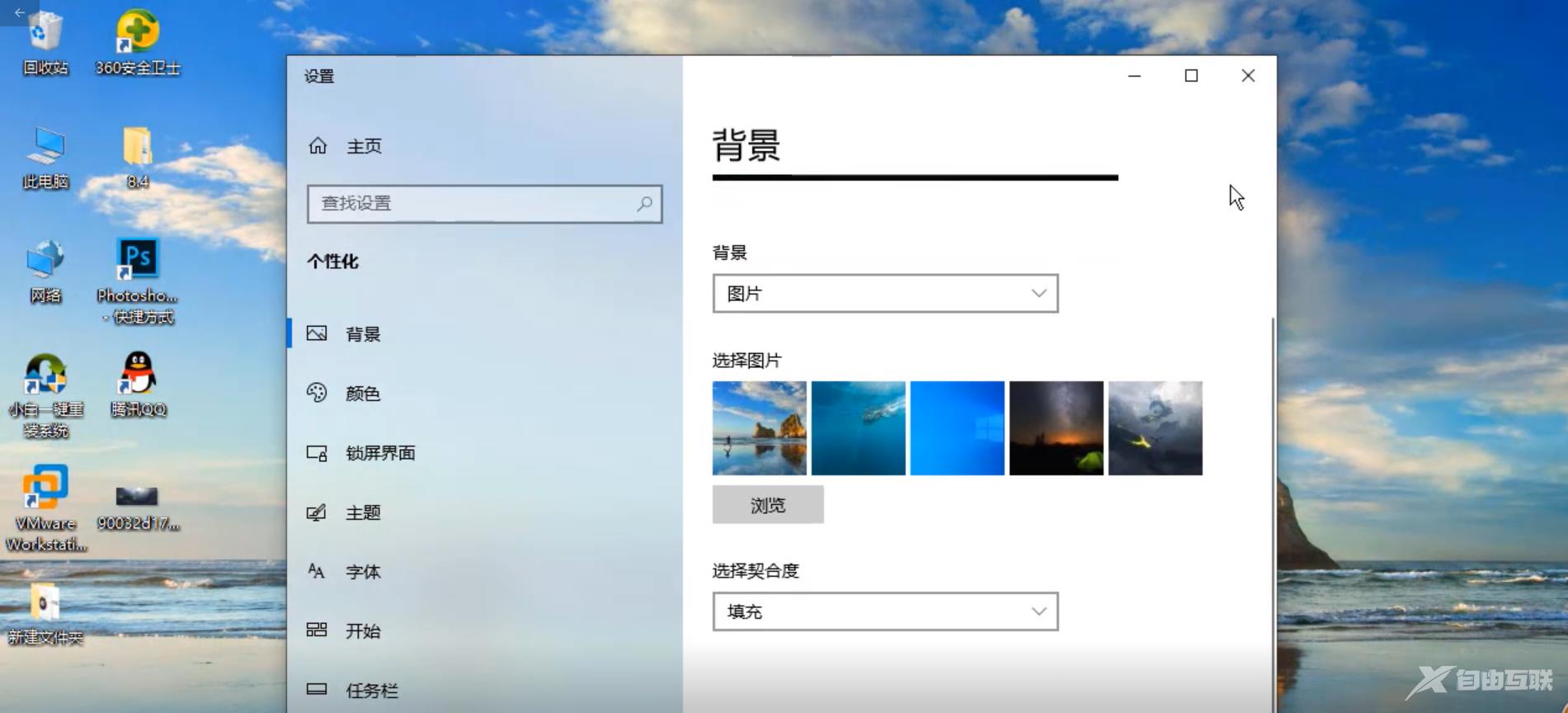This screenshot has width=1568, height=713.
Task: Click the magnifier icon in the search box
Action: [x=644, y=203]
